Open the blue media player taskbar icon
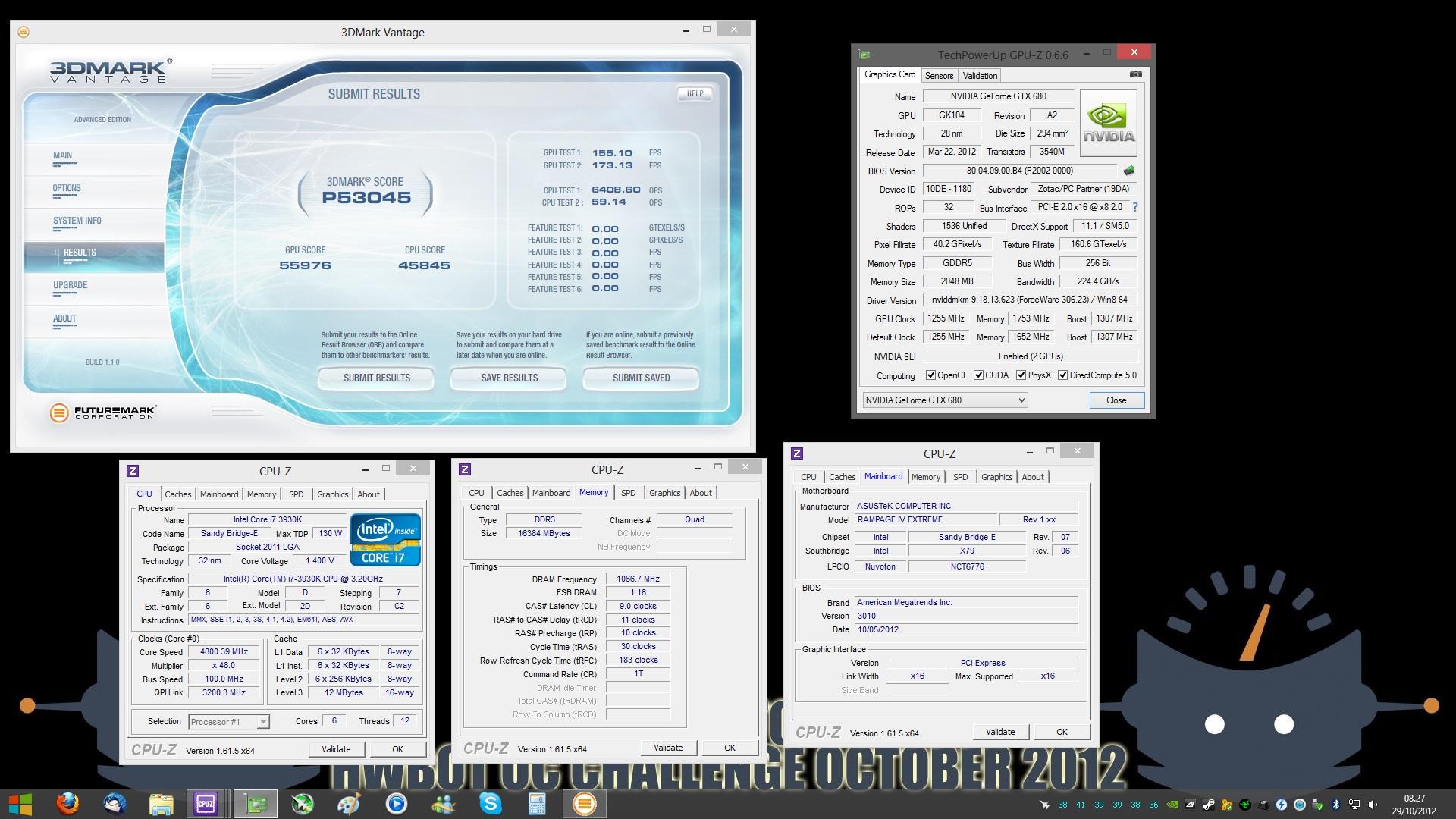This screenshot has width=1456, height=819. pos(397,804)
